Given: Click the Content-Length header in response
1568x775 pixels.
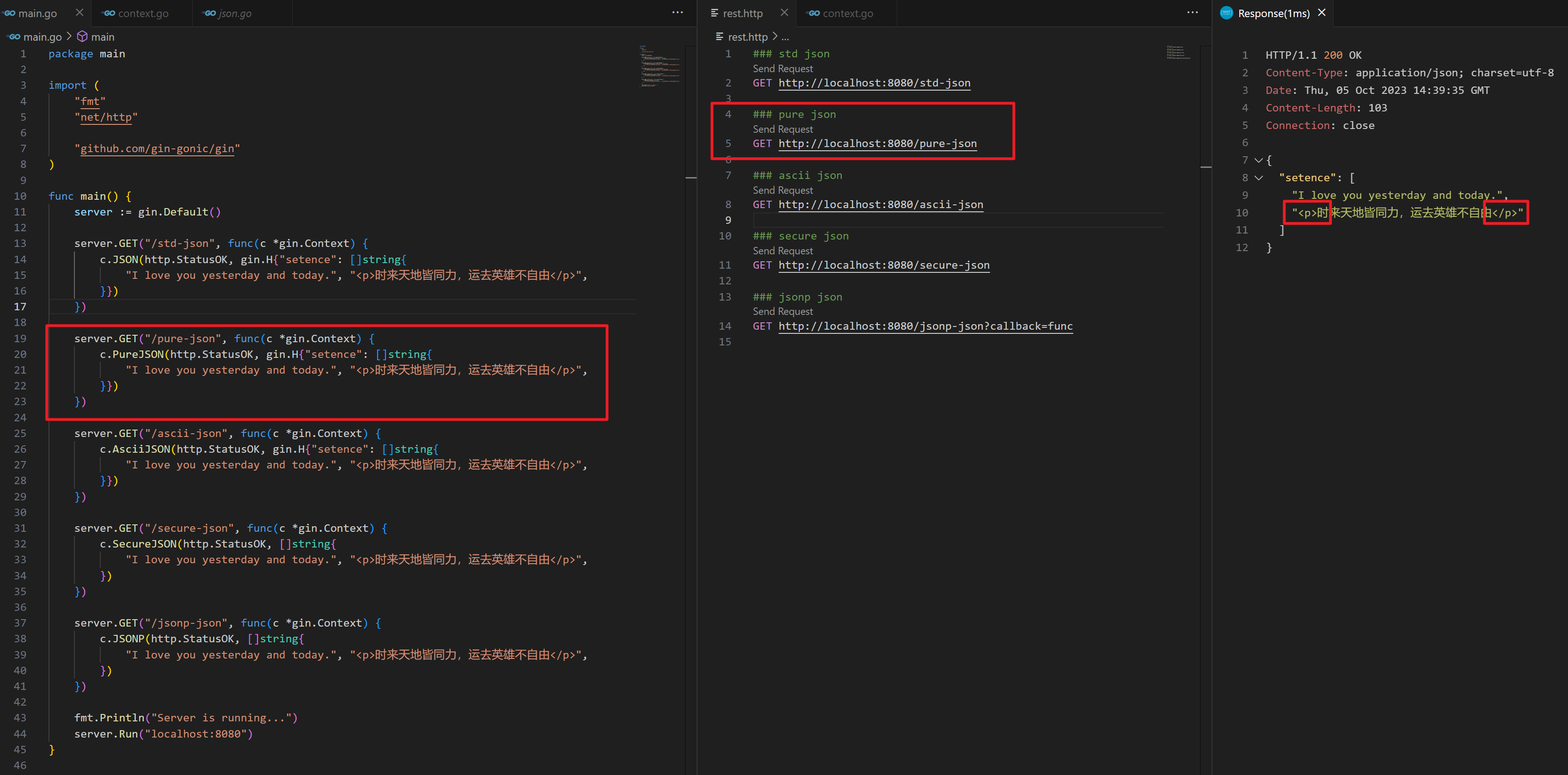Looking at the screenshot, I should tap(1326, 108).
